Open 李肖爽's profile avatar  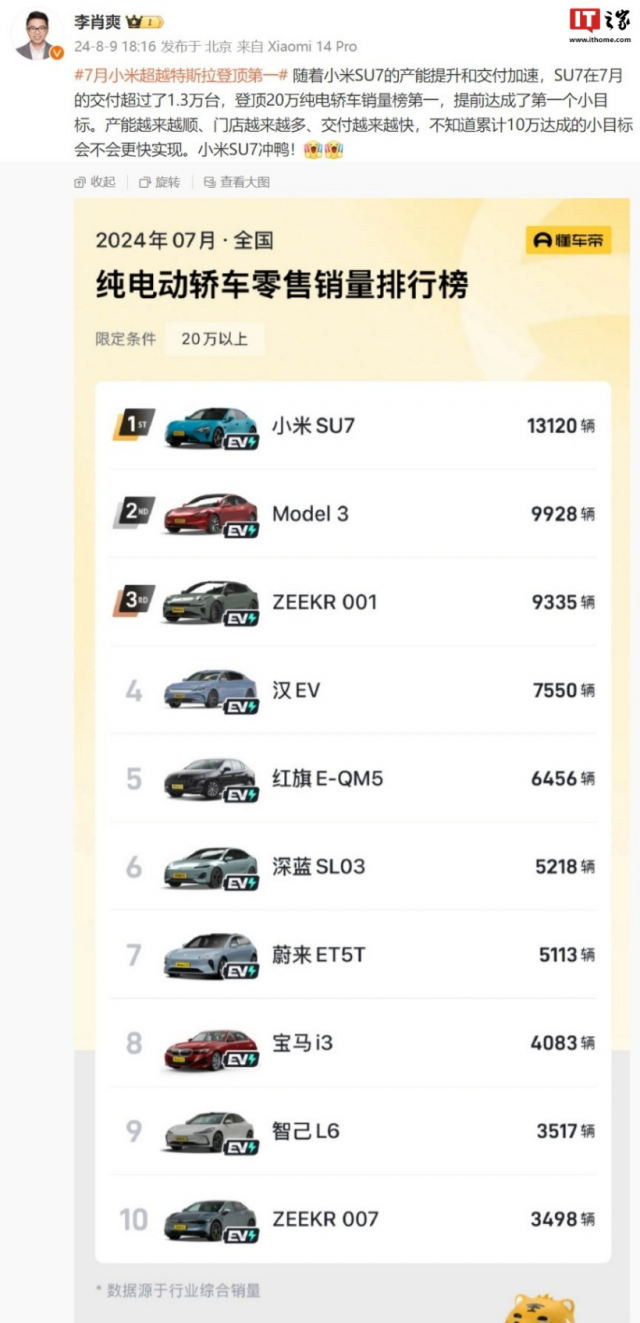coord(37,35)
